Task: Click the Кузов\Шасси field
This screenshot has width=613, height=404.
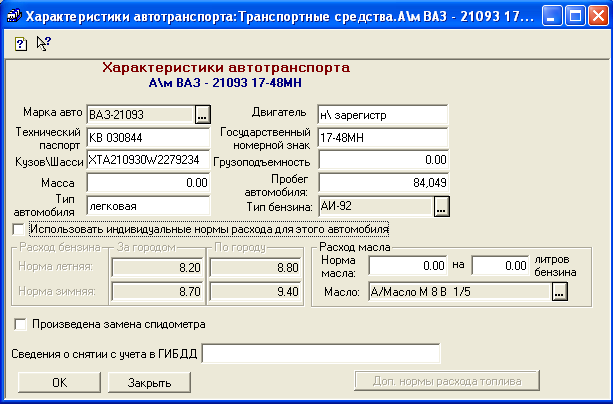Action: point(148,160)
